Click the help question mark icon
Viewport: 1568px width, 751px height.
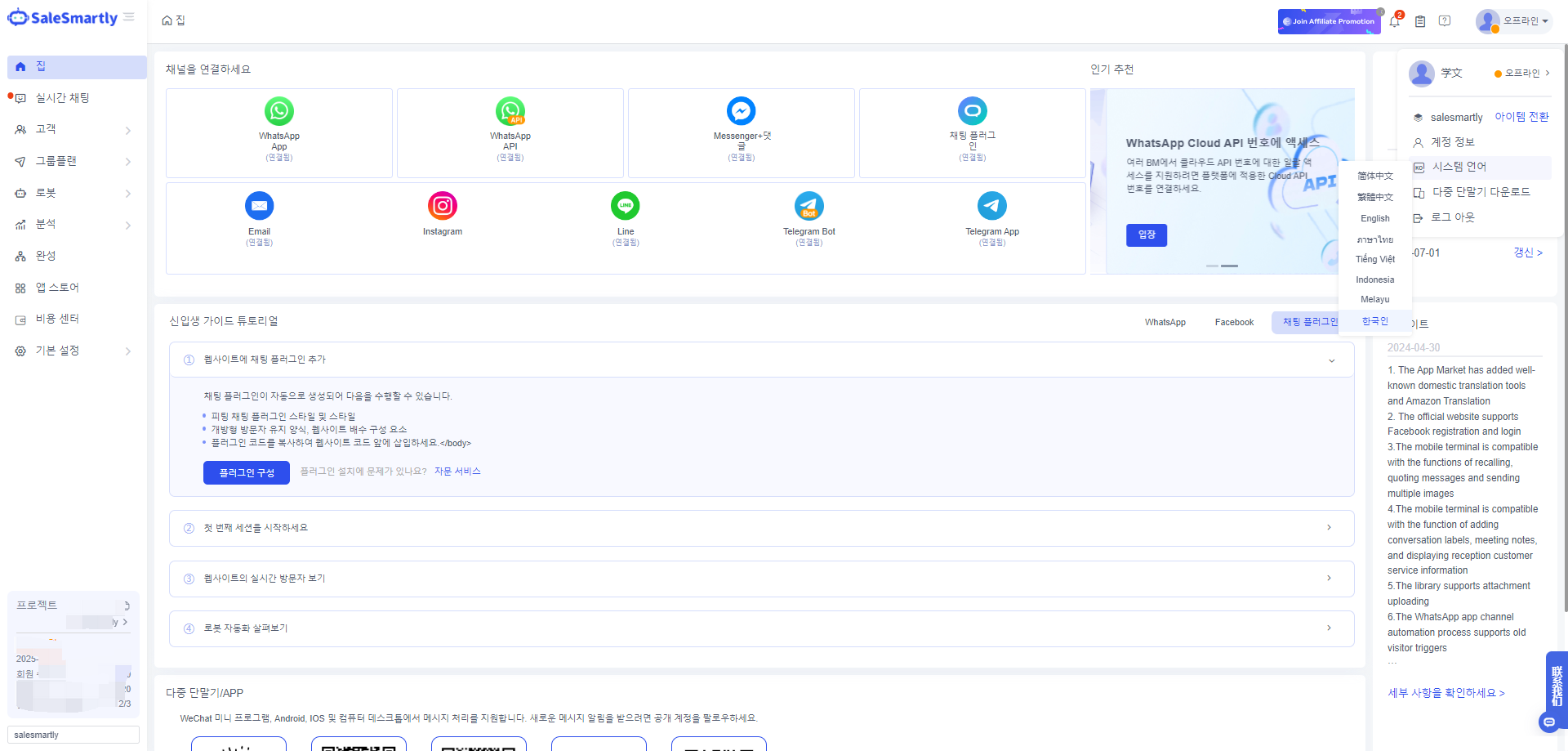point(1445,21)
